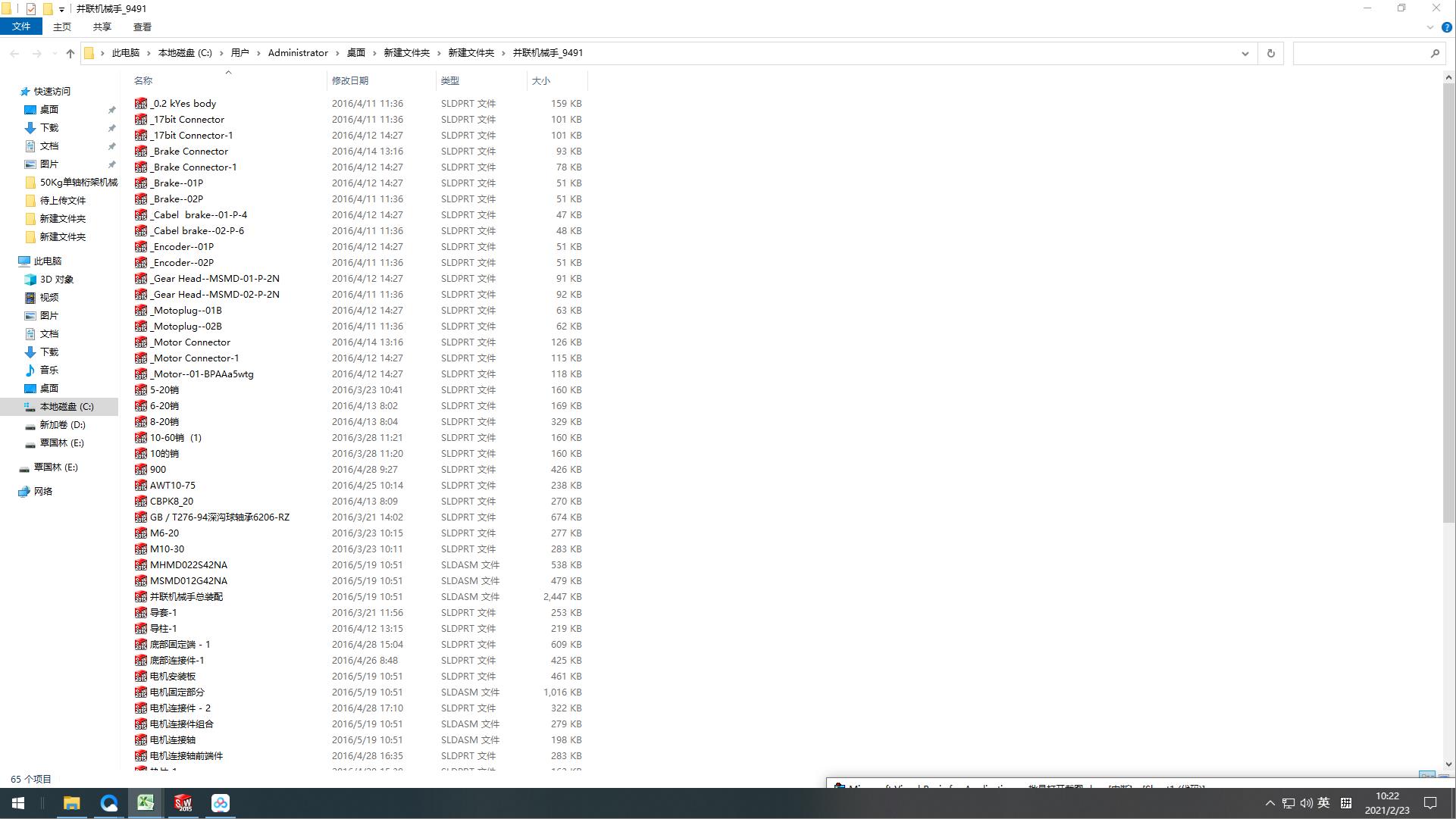Open the 查看 ribbon tab
Image resolution: width=1456 pixels, height=819 pixels.
[x=142, y=27]
